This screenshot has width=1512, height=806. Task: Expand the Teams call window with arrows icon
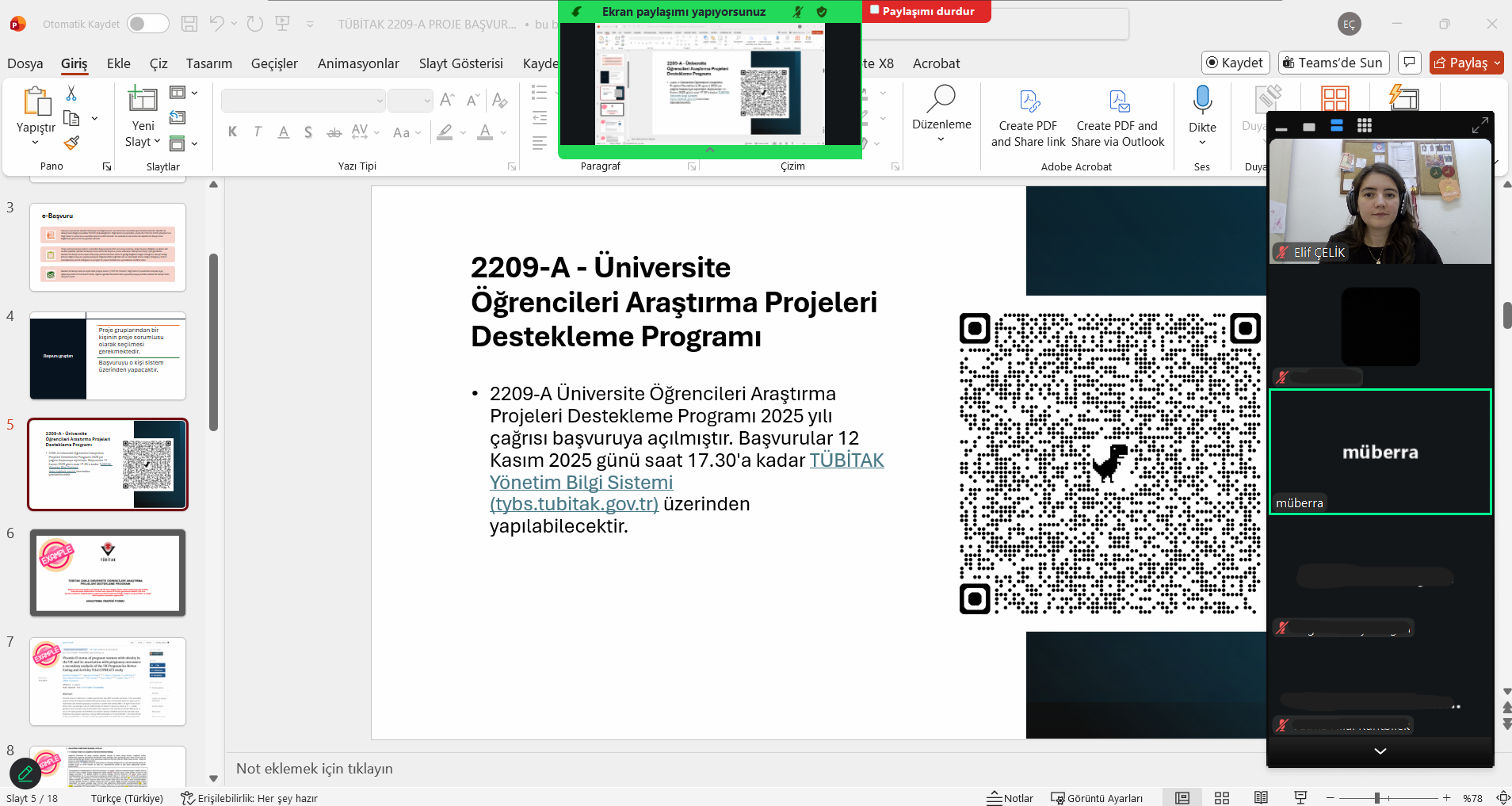pos(1480,126)
